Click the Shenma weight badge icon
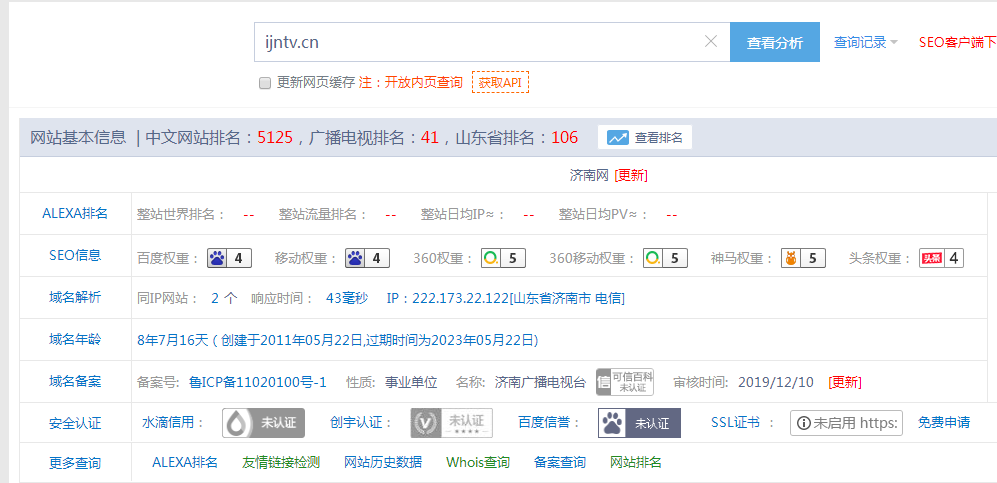 [x=803, y=258]
